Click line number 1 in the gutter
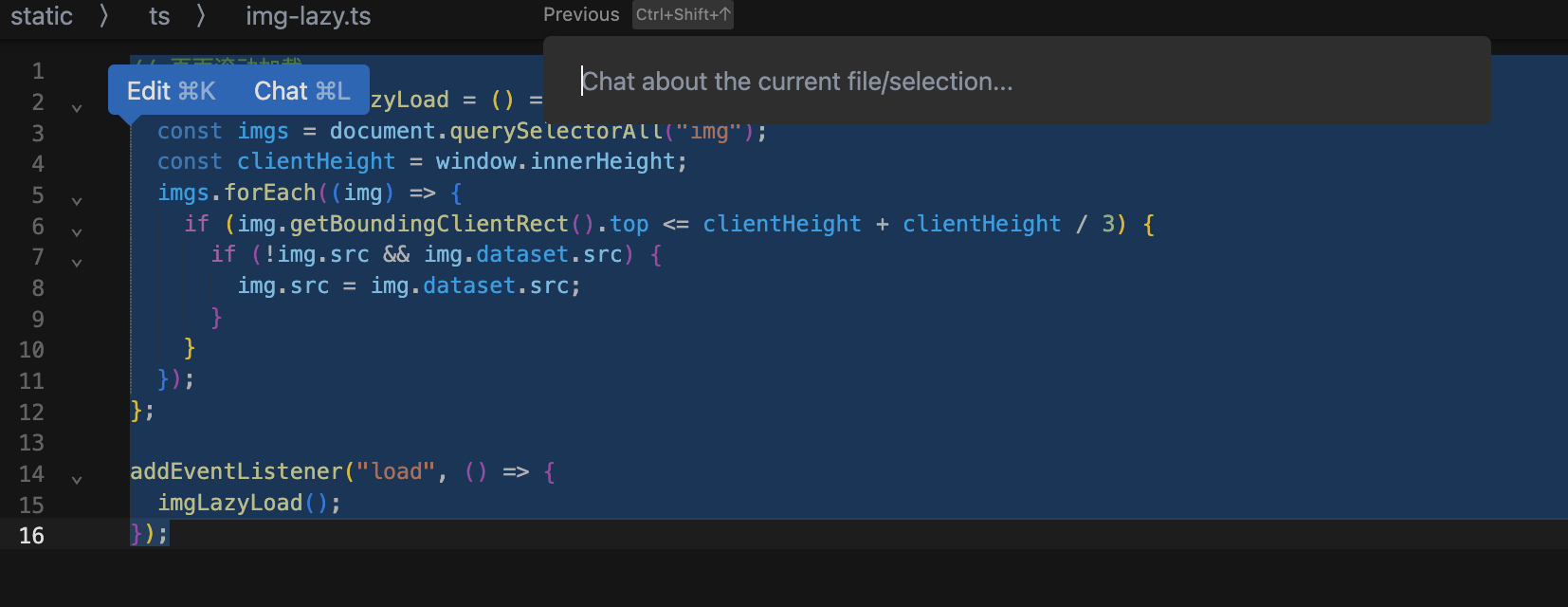 point(38,71)
